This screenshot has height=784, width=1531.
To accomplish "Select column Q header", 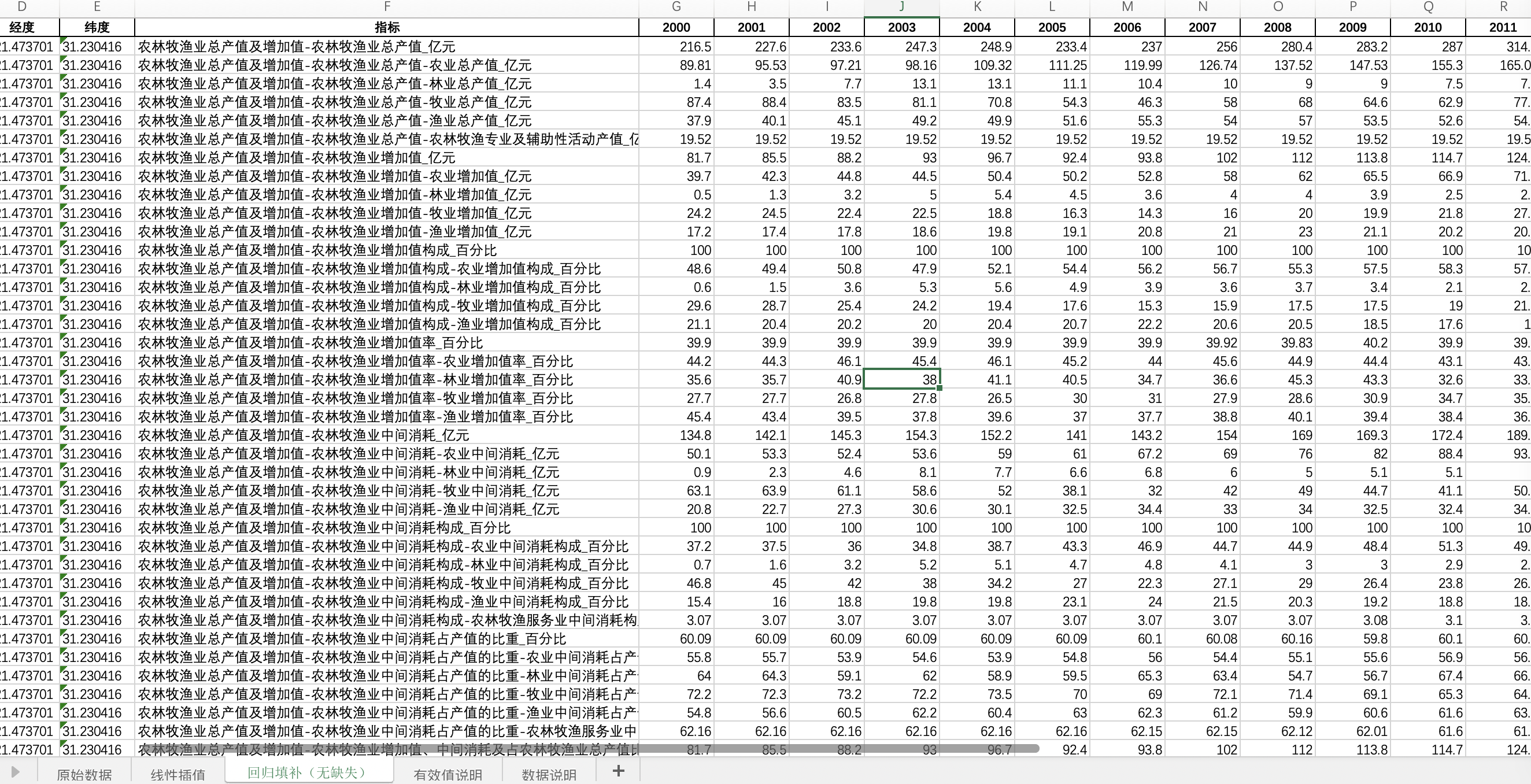I will [1428, 7].
